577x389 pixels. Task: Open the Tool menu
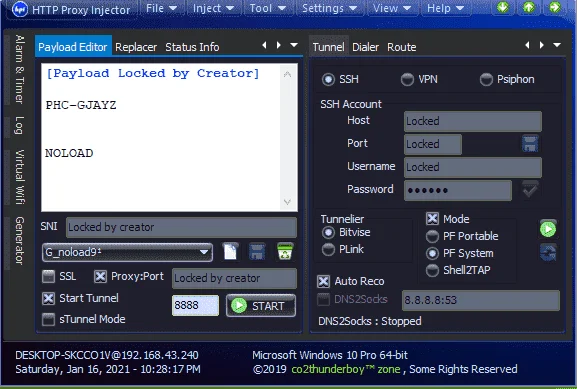(x=268, y=8)
